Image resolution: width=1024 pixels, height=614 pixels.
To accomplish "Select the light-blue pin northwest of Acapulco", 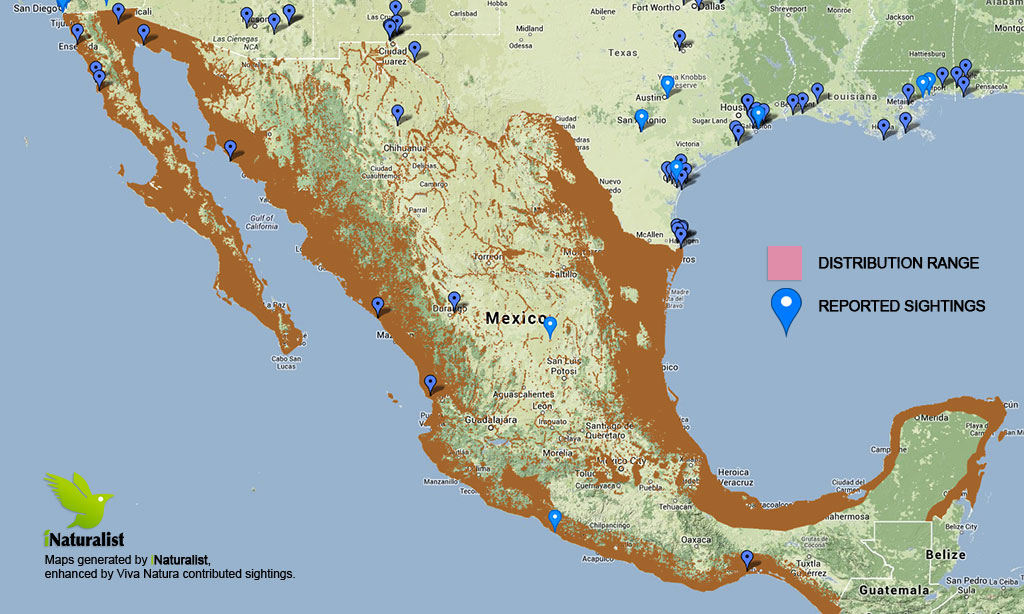I will (554, 520).
